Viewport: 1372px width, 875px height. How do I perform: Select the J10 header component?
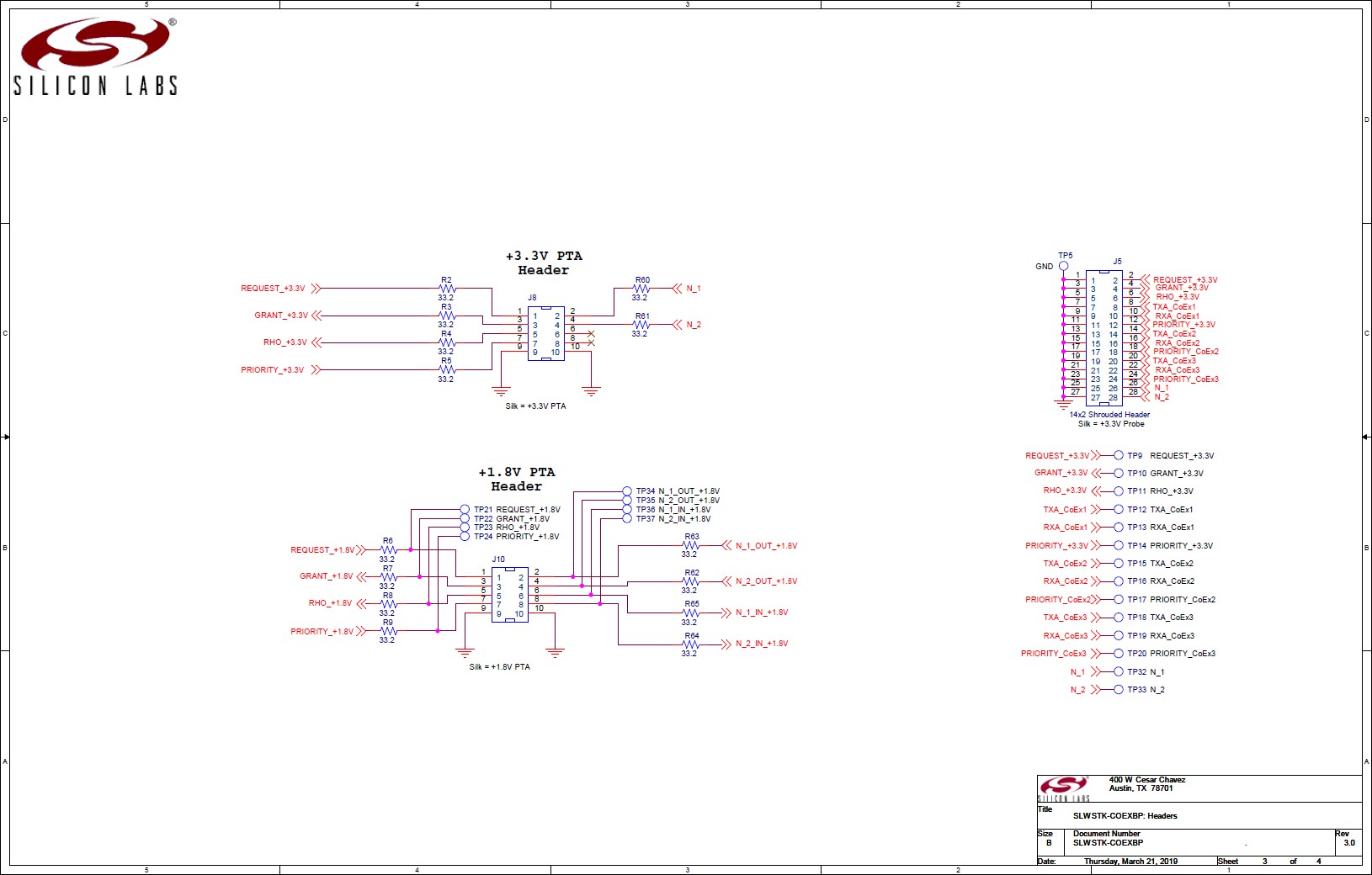point(509,595)
